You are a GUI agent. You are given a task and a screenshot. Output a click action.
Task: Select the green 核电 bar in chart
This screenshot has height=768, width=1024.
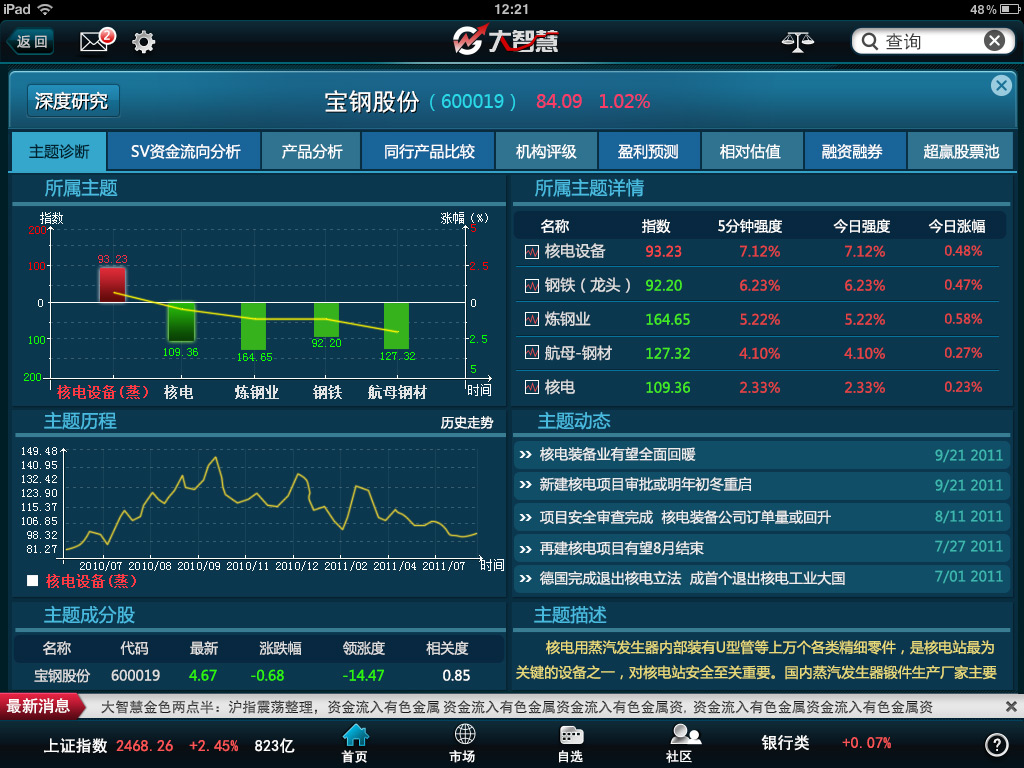pos(181,323)
